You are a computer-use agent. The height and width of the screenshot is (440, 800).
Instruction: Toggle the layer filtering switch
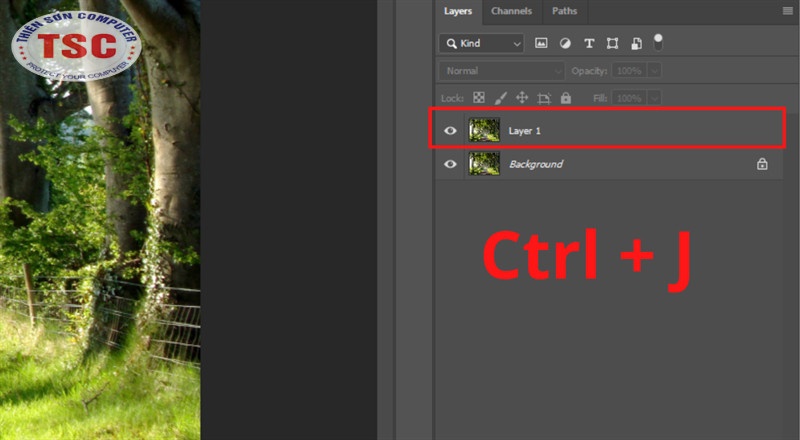(658, 41)
